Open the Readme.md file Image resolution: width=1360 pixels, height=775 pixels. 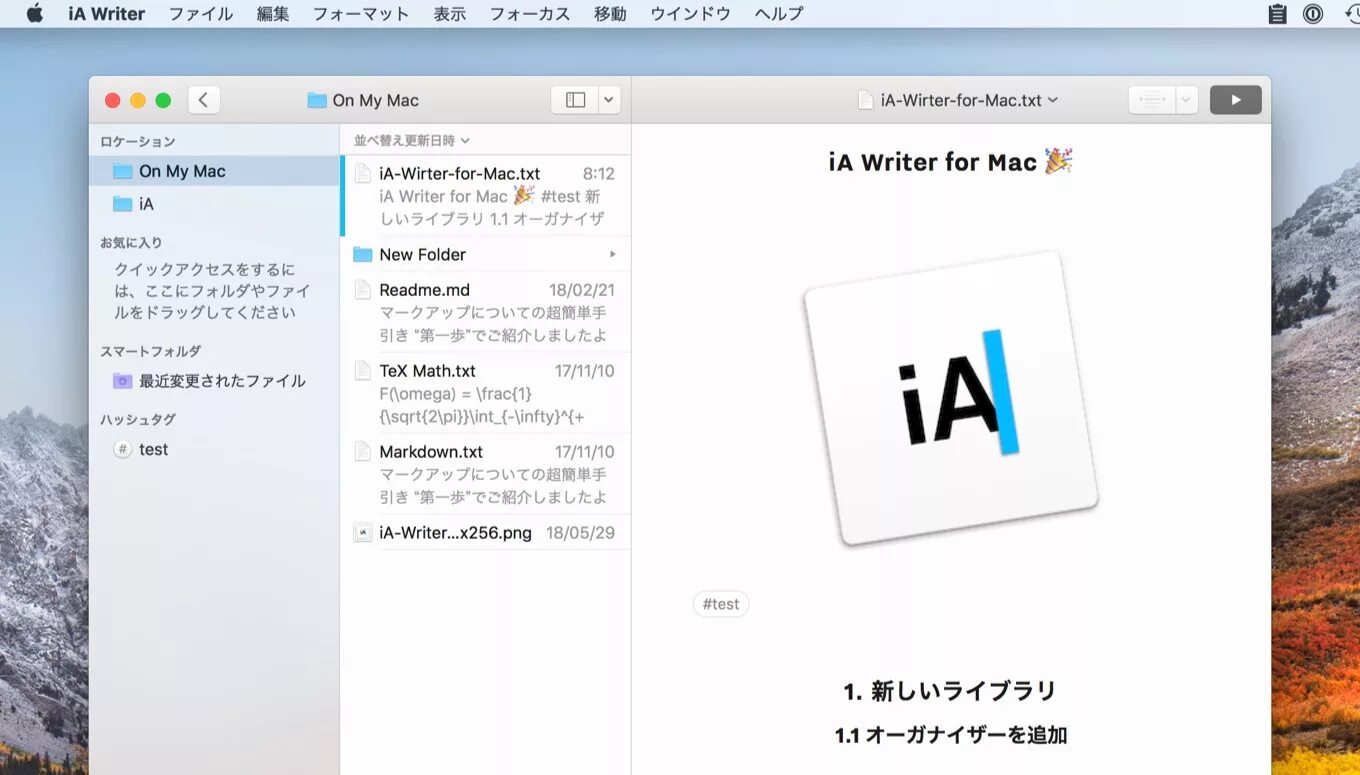pyautogui.click(x=486, y=312)
